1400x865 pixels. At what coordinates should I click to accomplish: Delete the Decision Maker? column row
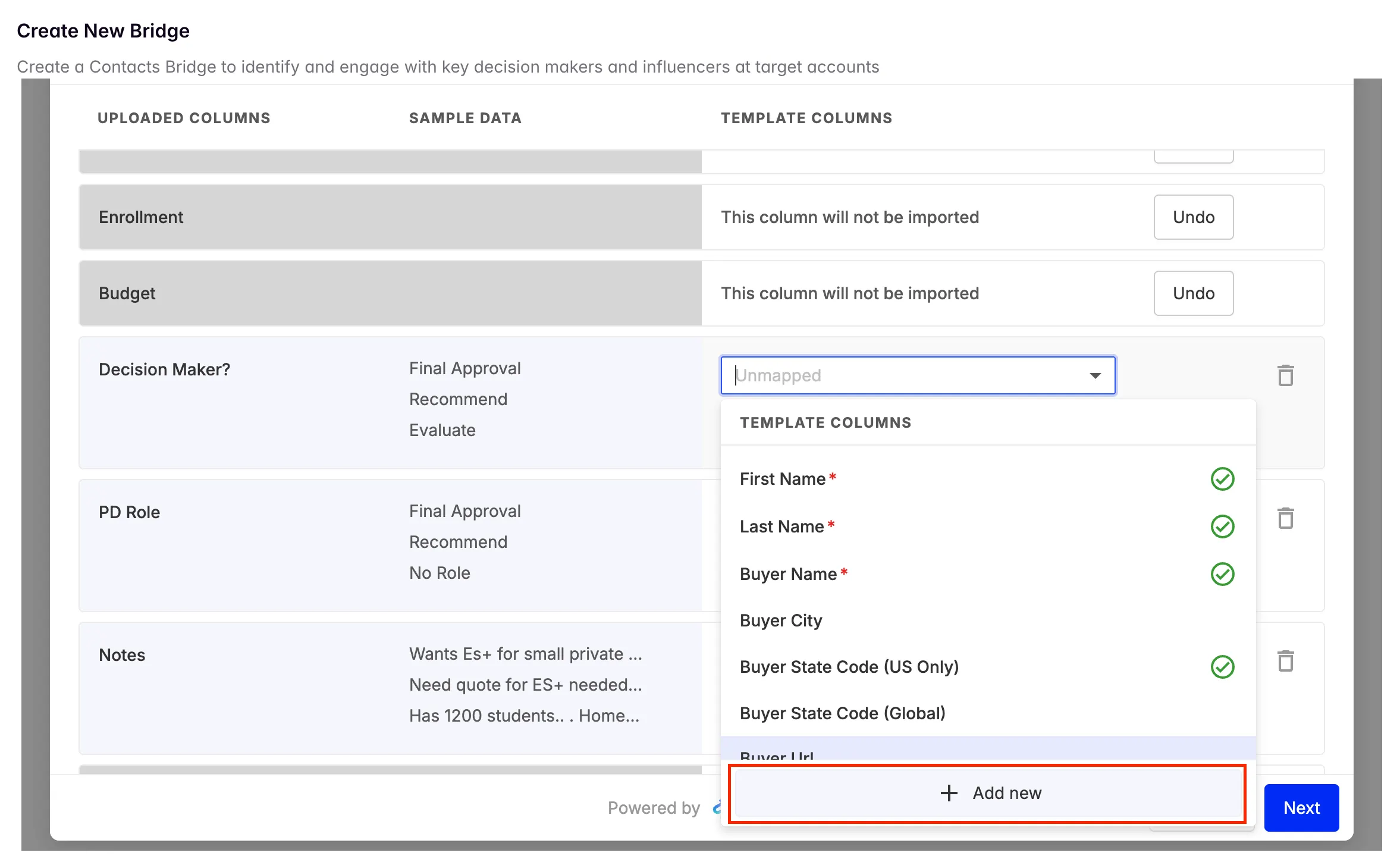click(x=1285, y=375)
